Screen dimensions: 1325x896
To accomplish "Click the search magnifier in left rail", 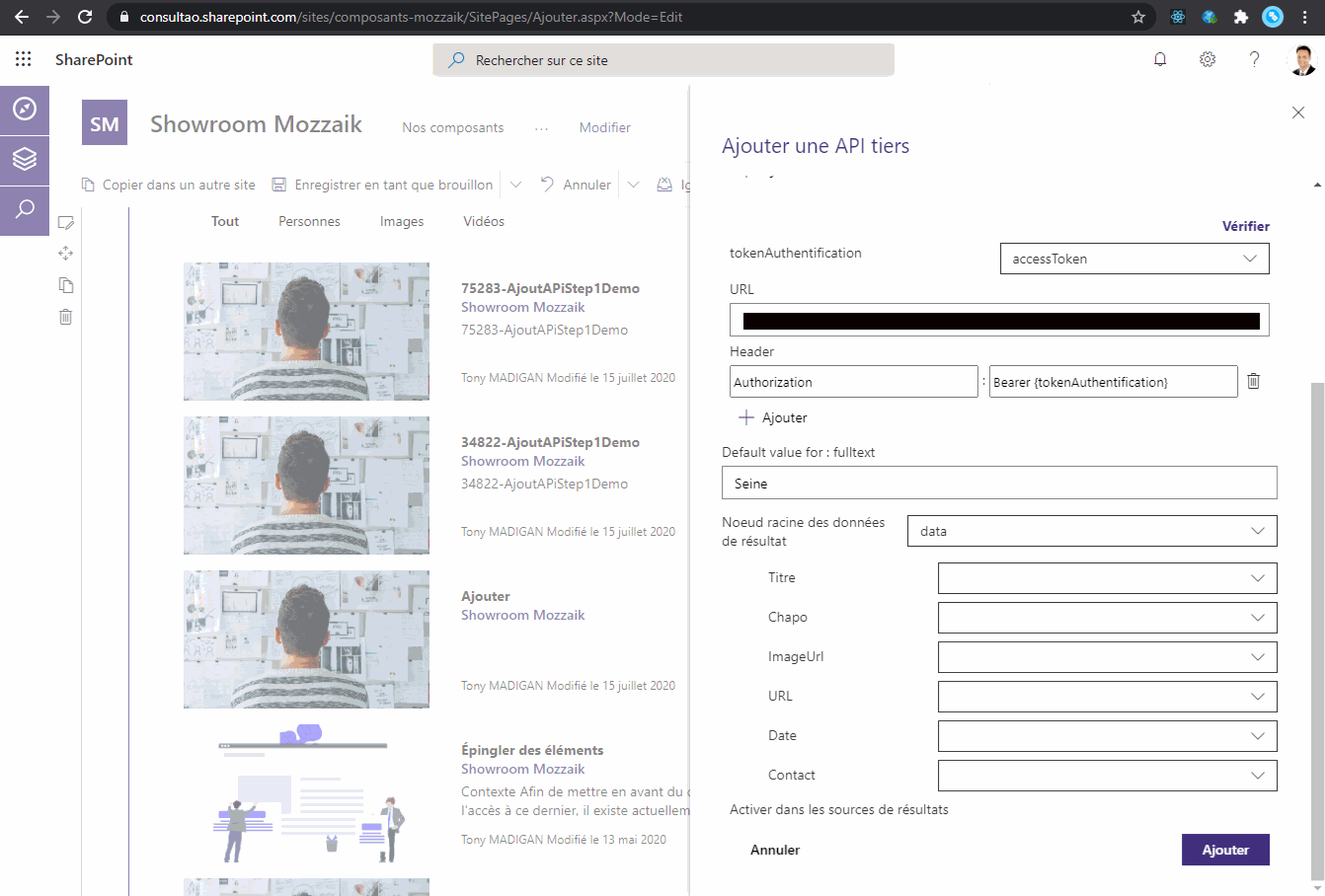I will (25, 209).
